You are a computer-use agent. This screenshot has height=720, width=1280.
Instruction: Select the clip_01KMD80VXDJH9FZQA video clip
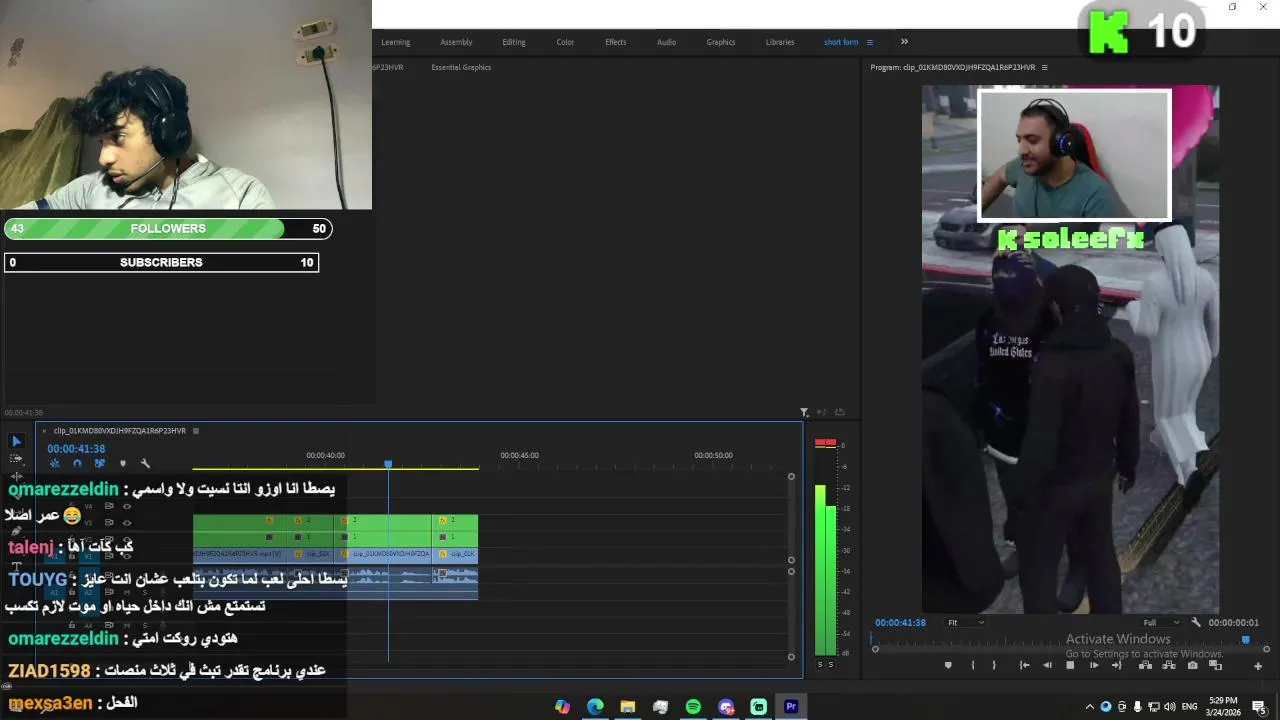pyautogui.click(x=390, y=553)
